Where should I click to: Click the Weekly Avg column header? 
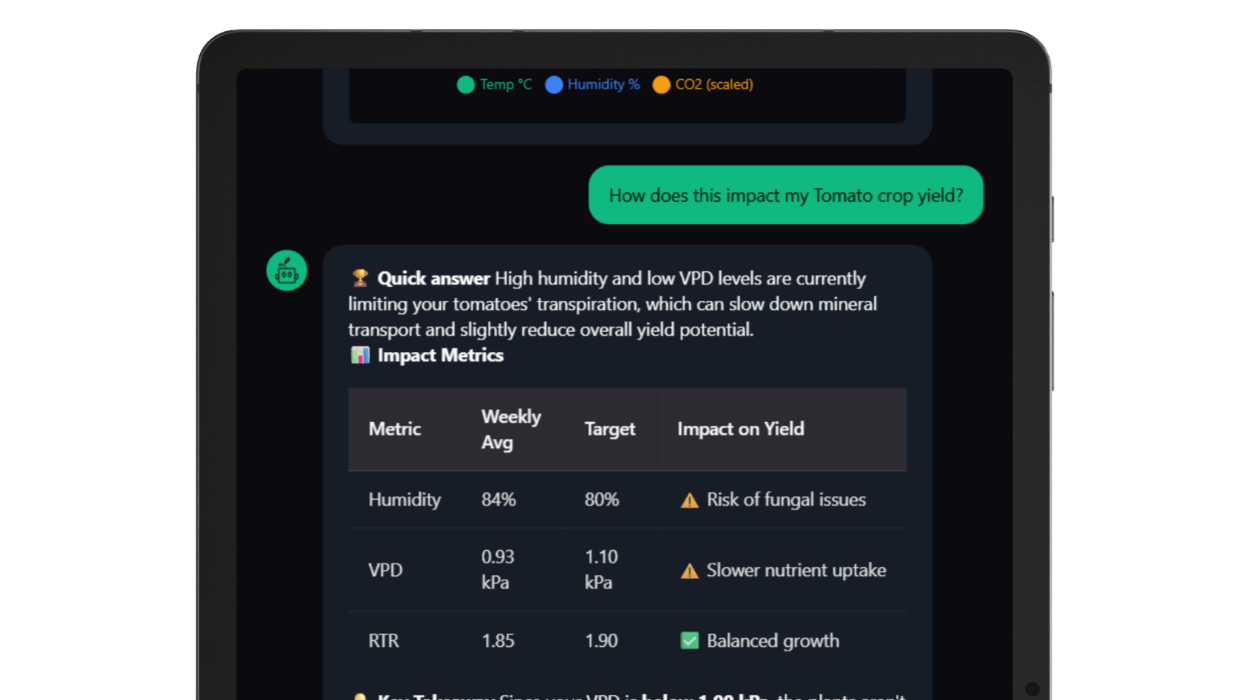(511, 429)
